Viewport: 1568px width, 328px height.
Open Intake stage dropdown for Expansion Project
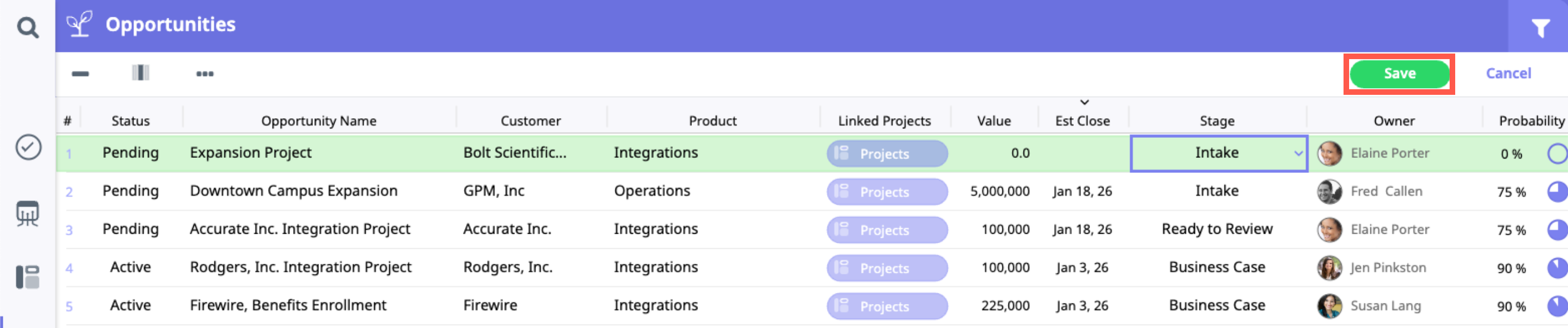[x=1297, y=153]
